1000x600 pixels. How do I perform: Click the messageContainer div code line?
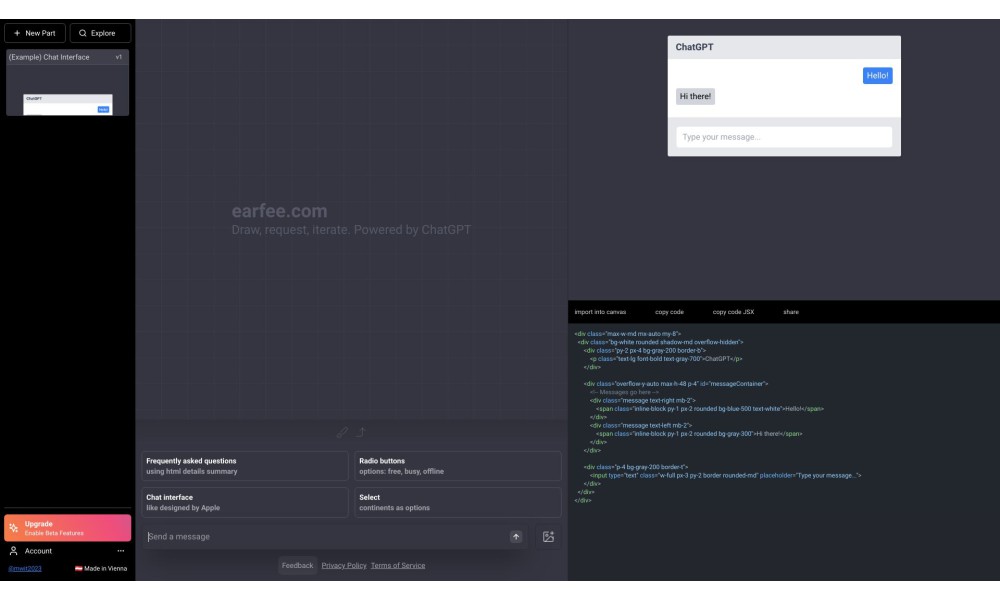point(675,384)
